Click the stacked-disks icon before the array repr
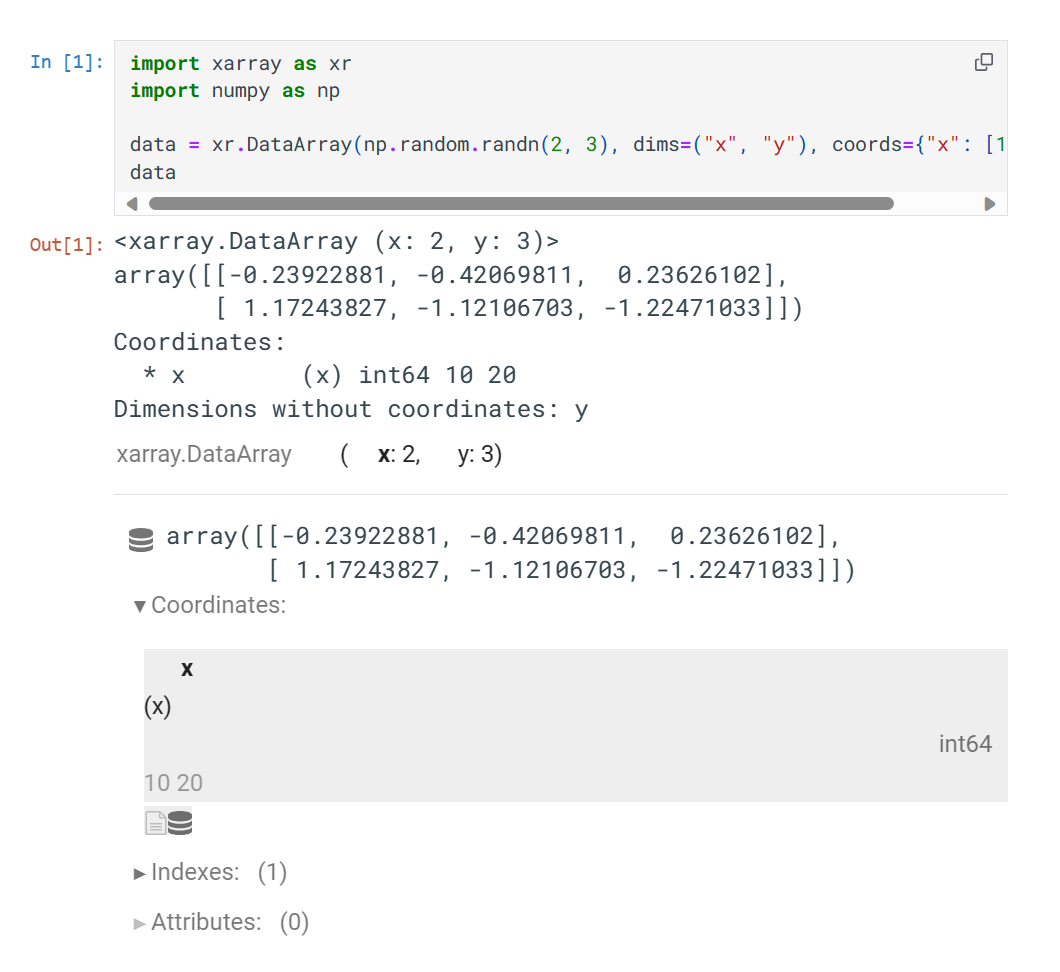Viewport: 1060px width, 972px height. point(140,538)
